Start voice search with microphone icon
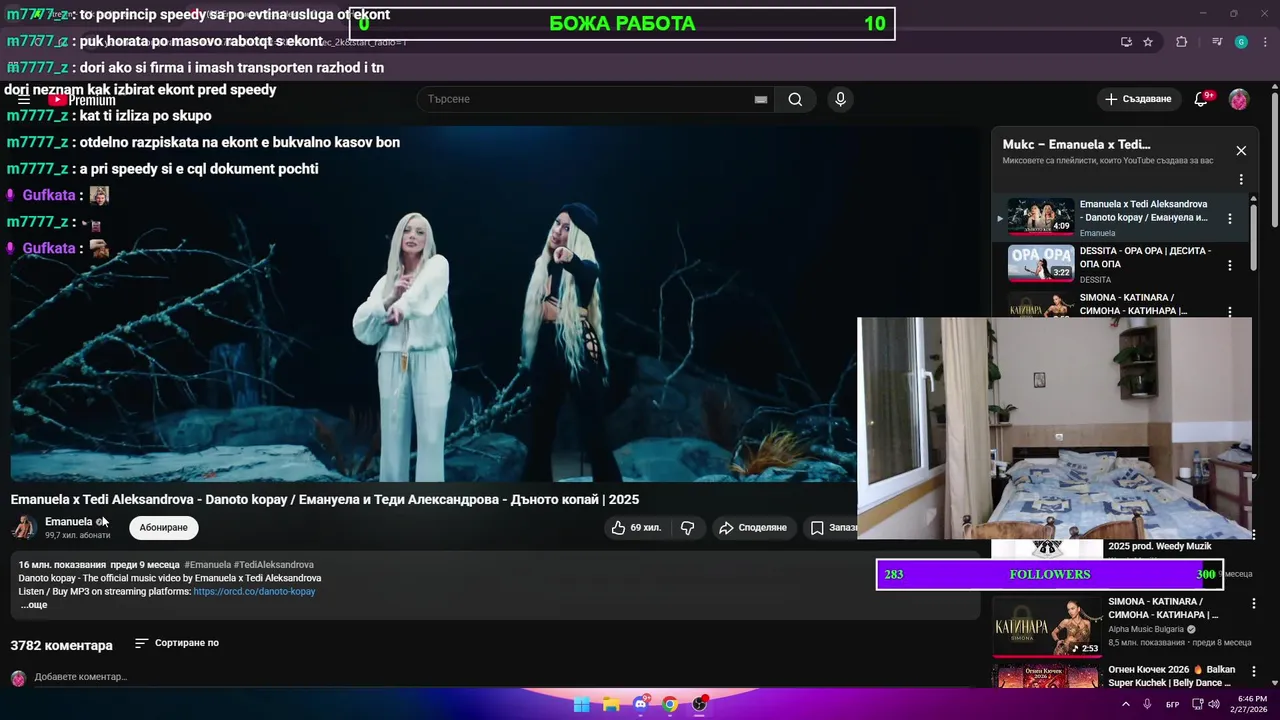 click(x=840, y=99)
